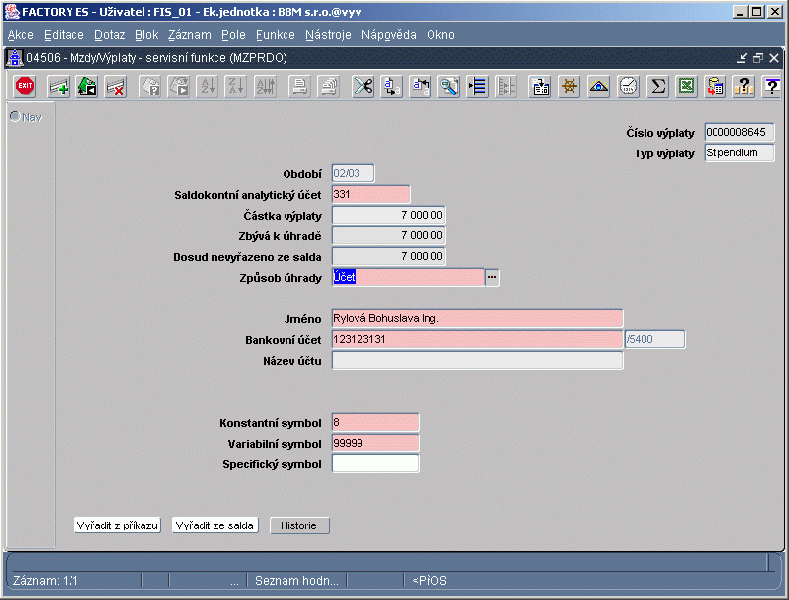Click the help question-mark with blocks icon
The width and height of the screenshot is (789, 600).
(744, 86)
